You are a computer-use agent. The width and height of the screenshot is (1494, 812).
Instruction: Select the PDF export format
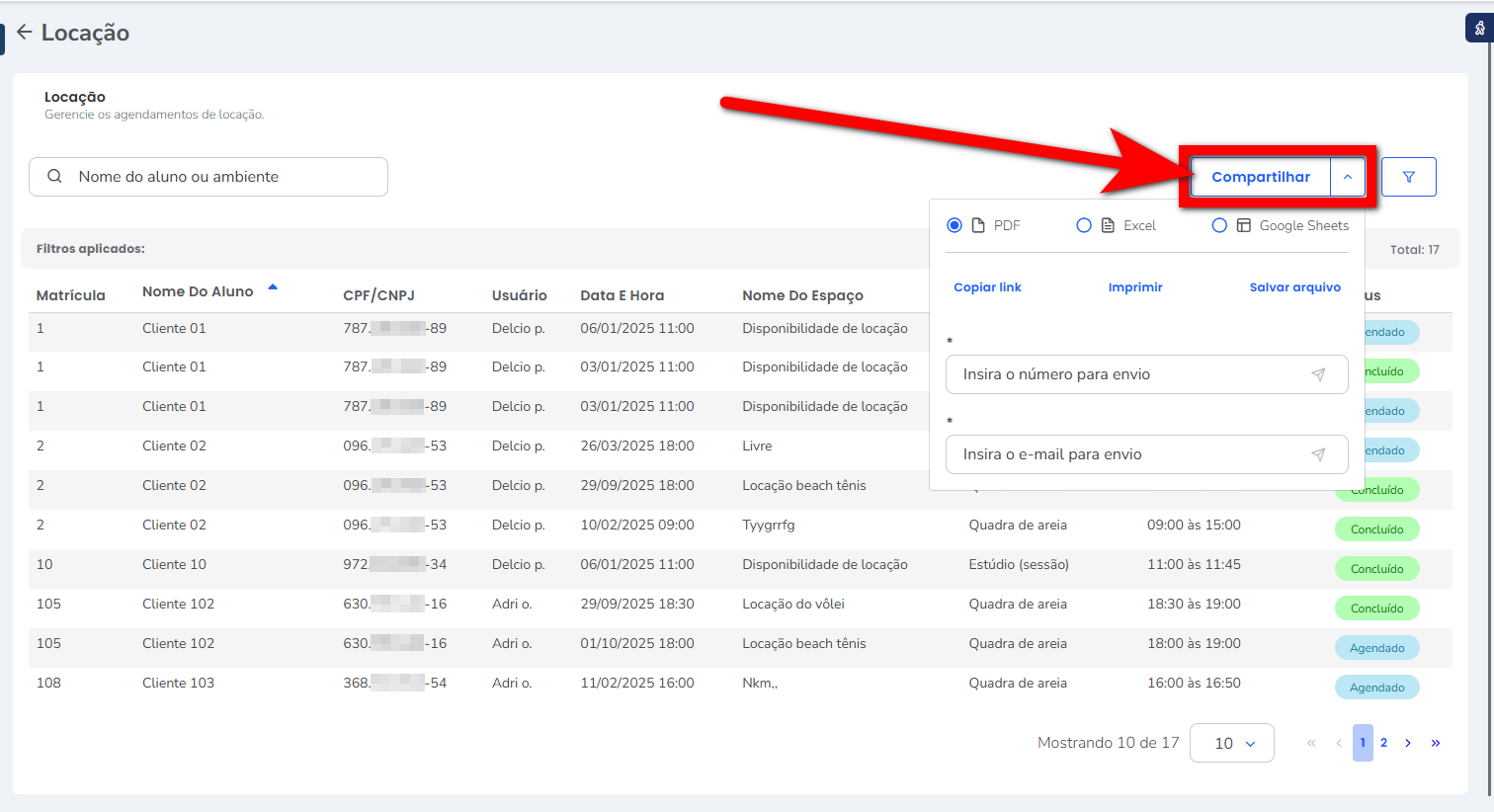(x=954, y=225)
